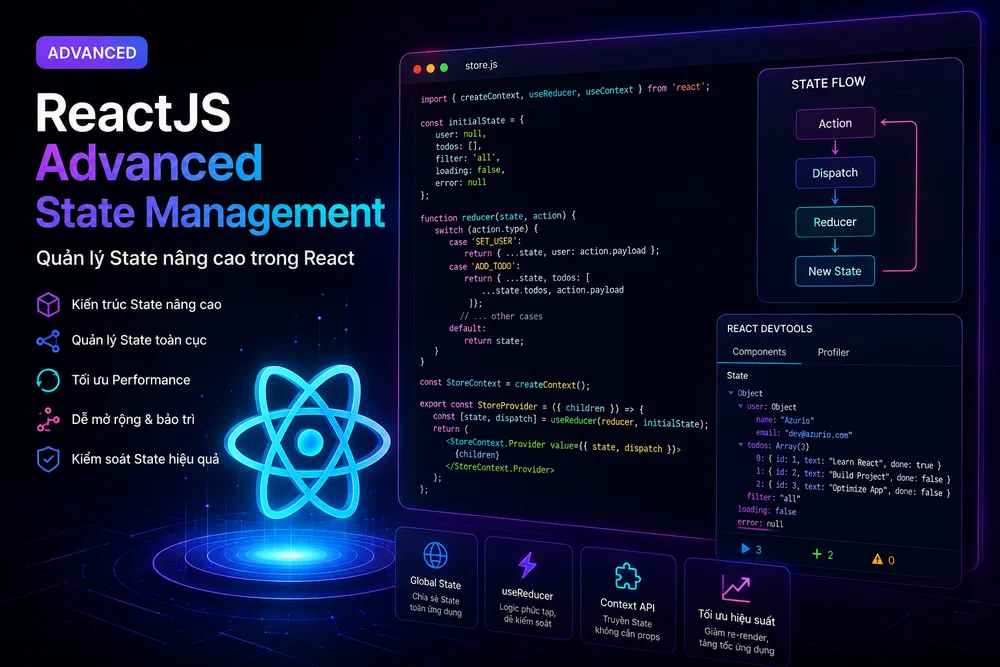This screenshot has height=667, width=1000.
Task: Click the error: null state entry in DevTools
Action: click(760, 524)
